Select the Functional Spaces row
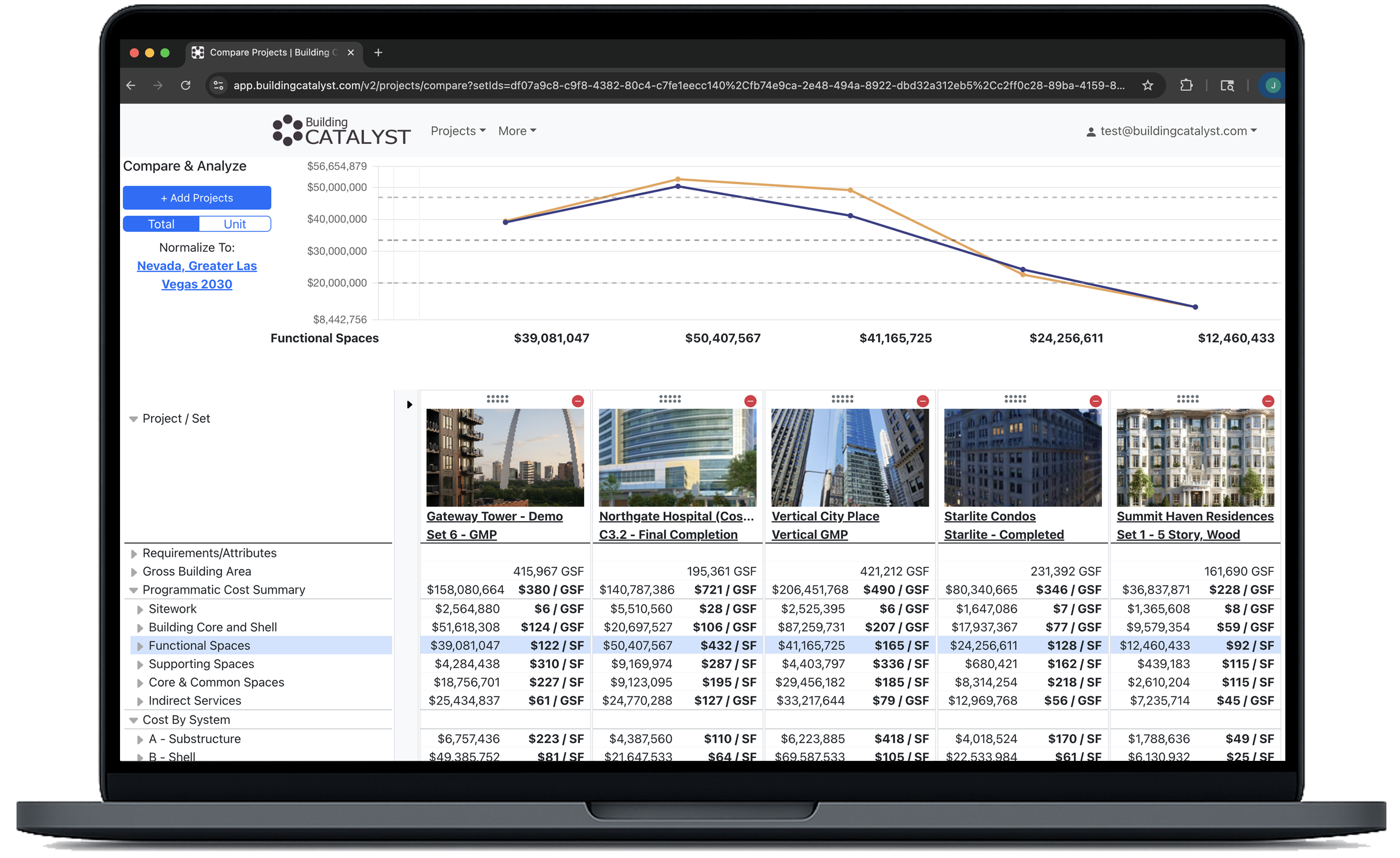 click(199, 646)
